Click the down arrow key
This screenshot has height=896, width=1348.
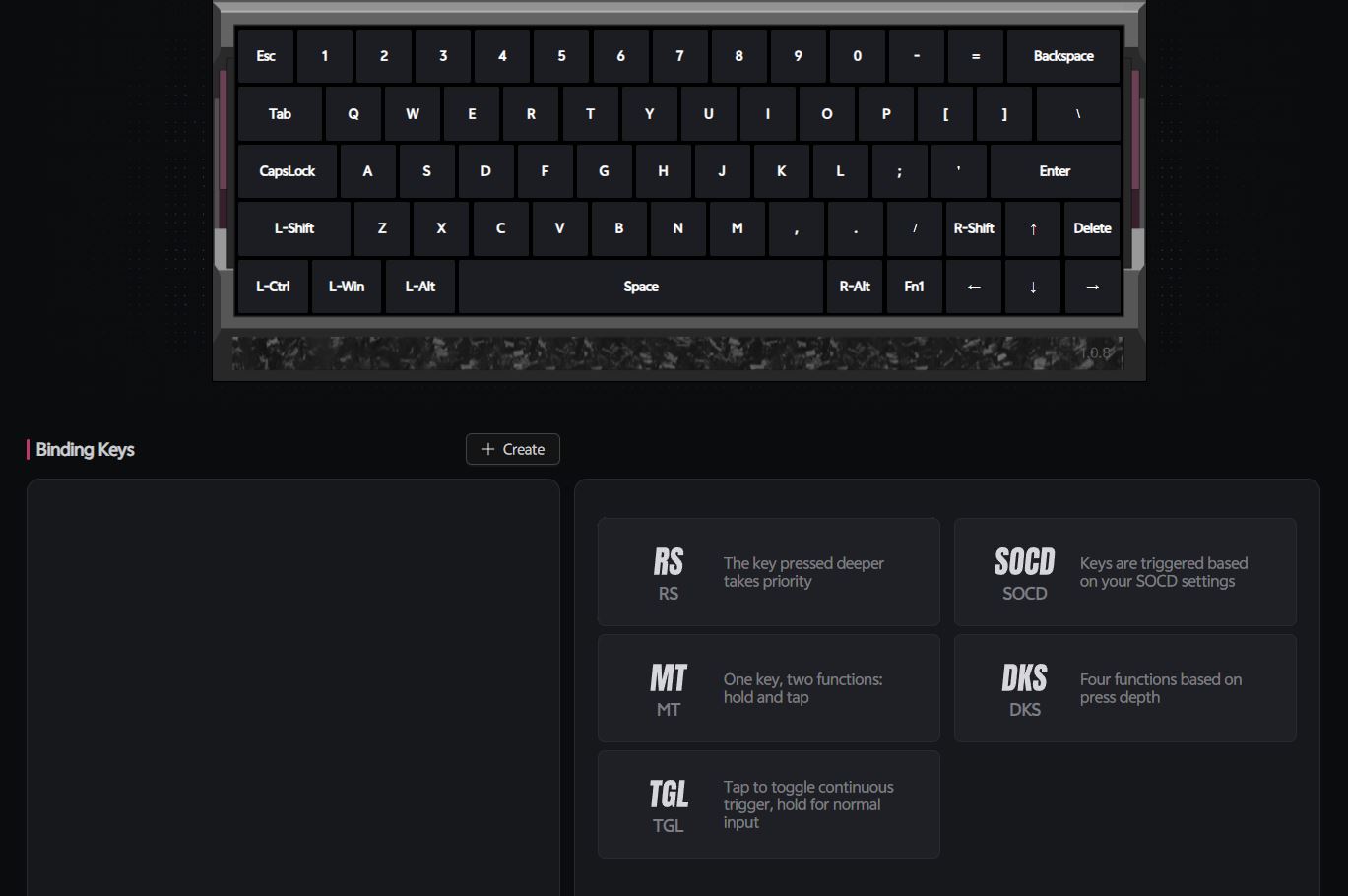click(x=1033, y=287)
